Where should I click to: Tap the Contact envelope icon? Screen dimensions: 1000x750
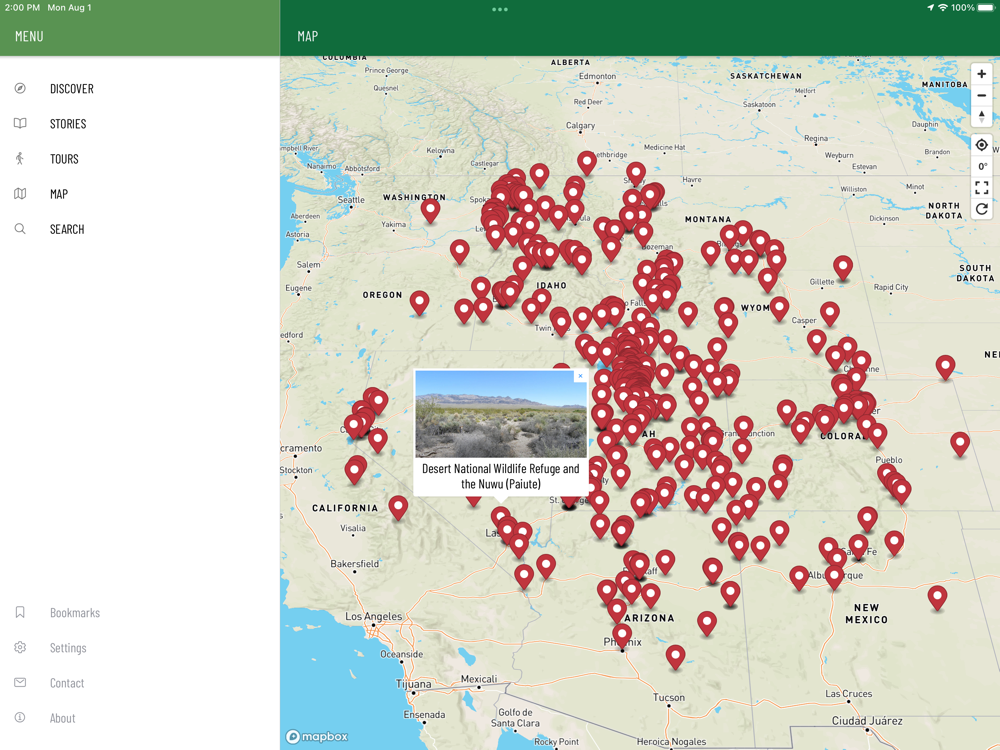coord(20,682)
